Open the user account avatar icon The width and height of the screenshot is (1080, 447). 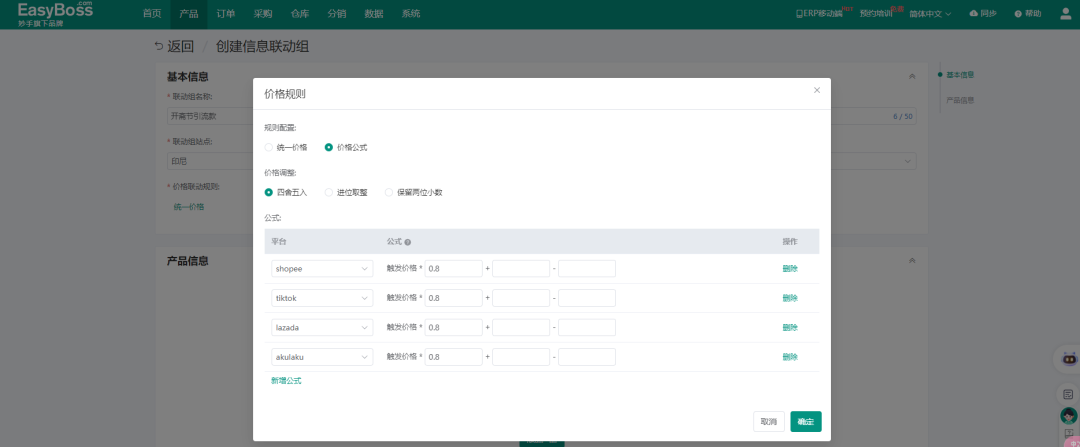(1066, 13)
